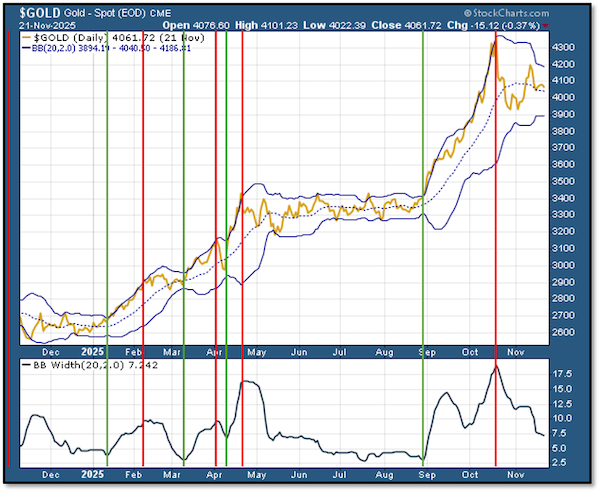Select the Close 4061.72 header value
The width and height of the screenshot is (600, 493).
406,25
